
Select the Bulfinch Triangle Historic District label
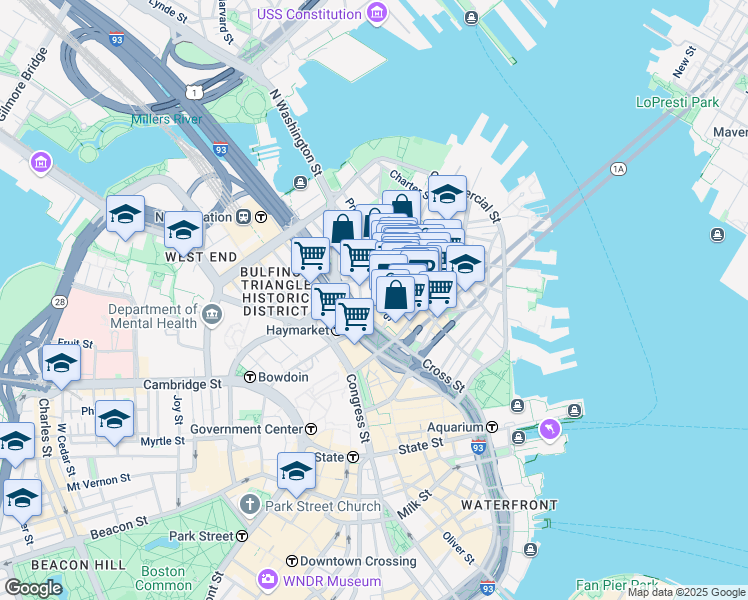click(275, 291)
